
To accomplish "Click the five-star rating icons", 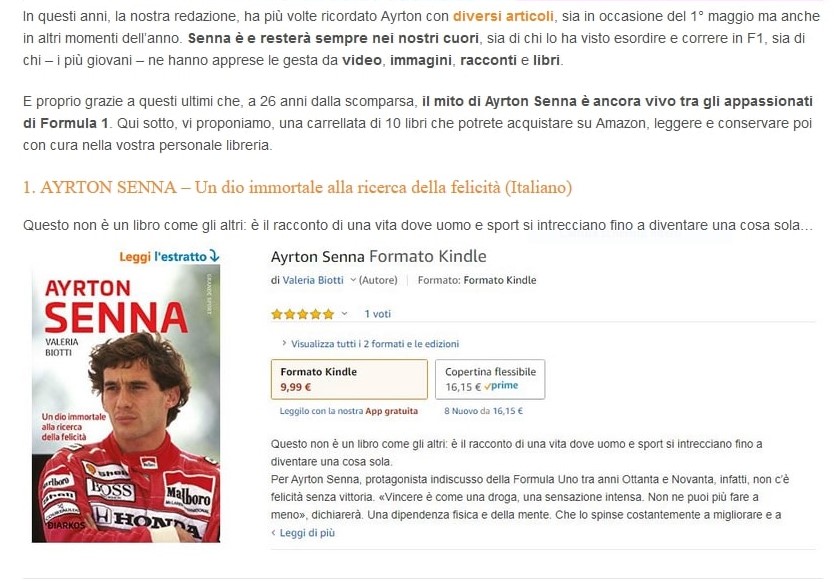I will pos(302,314).
